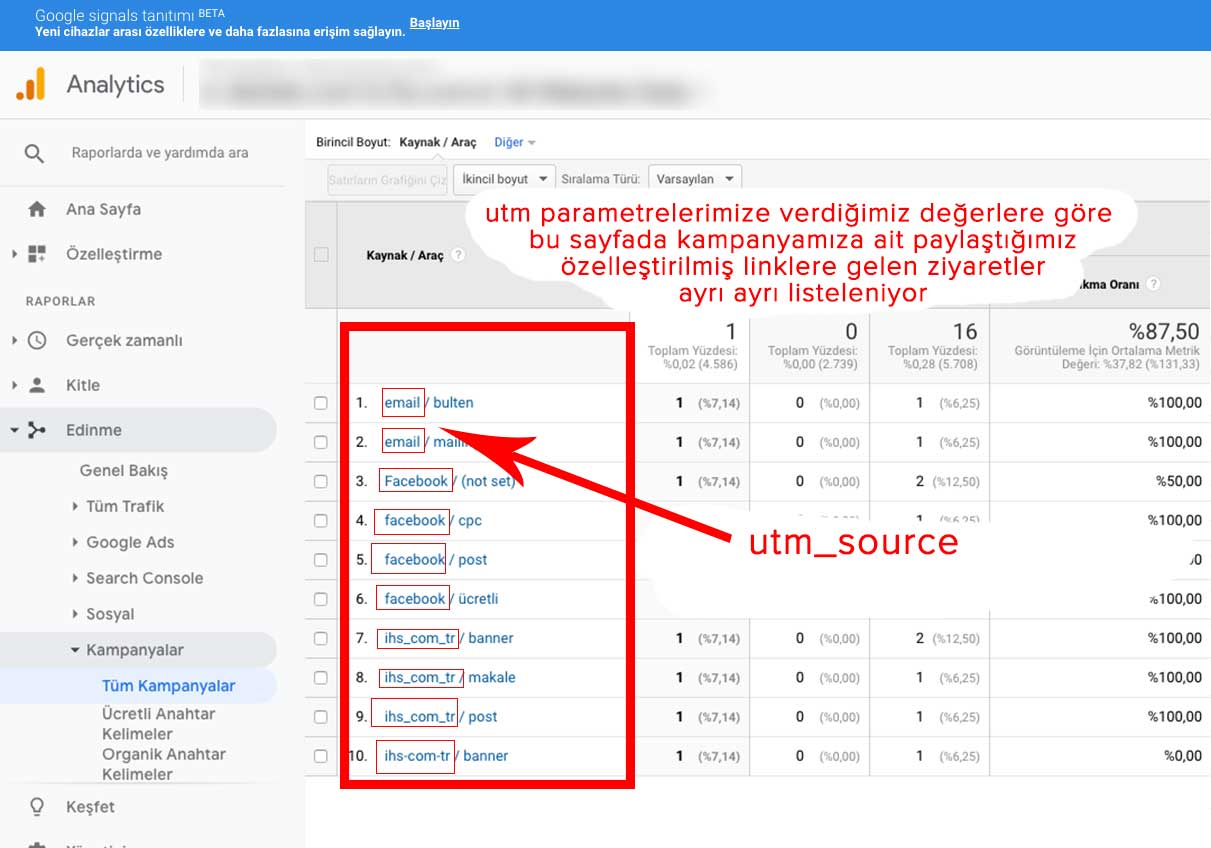Click the Google signals tanıtımı banner title
The width and height of the screenshot is (1211, 848).
115,16
